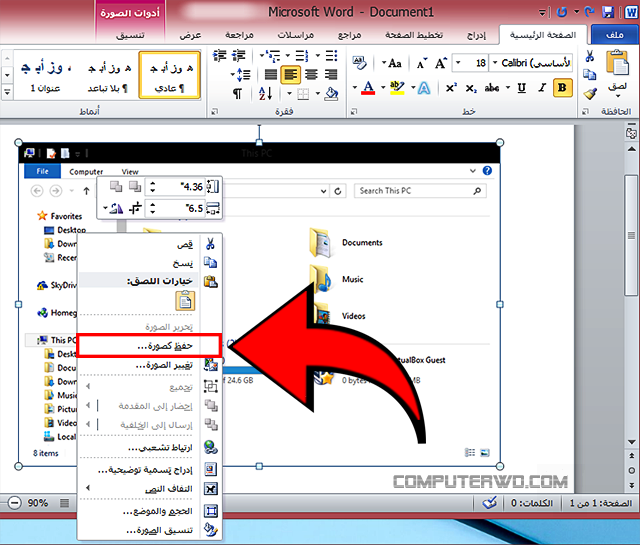Click height 4.36 stepper in mini toolbar
Viewport: 640px width, 545px height.
click(153, 187)
